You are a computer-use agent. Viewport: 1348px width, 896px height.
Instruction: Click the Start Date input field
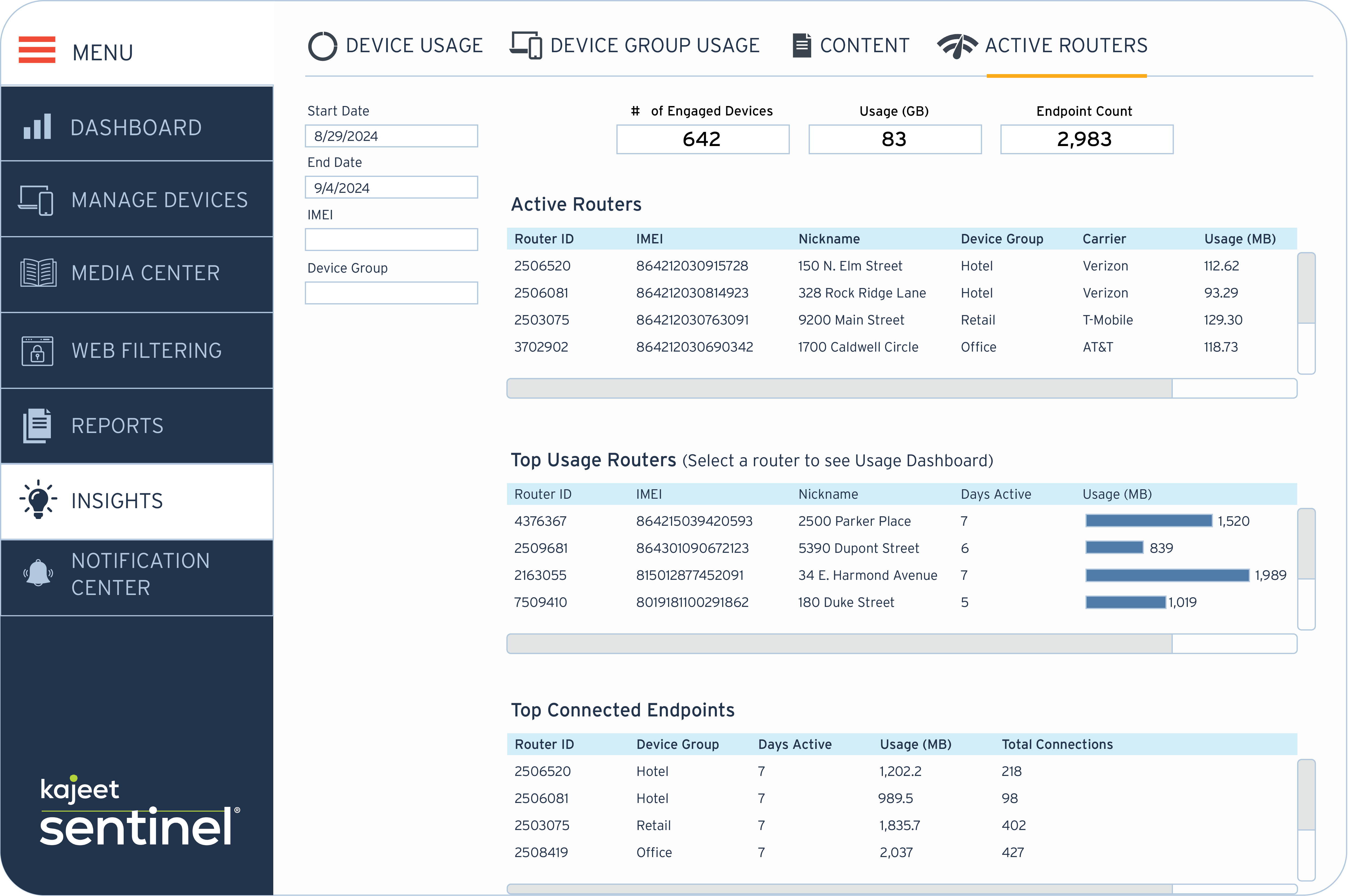click(x=391, y=137)
